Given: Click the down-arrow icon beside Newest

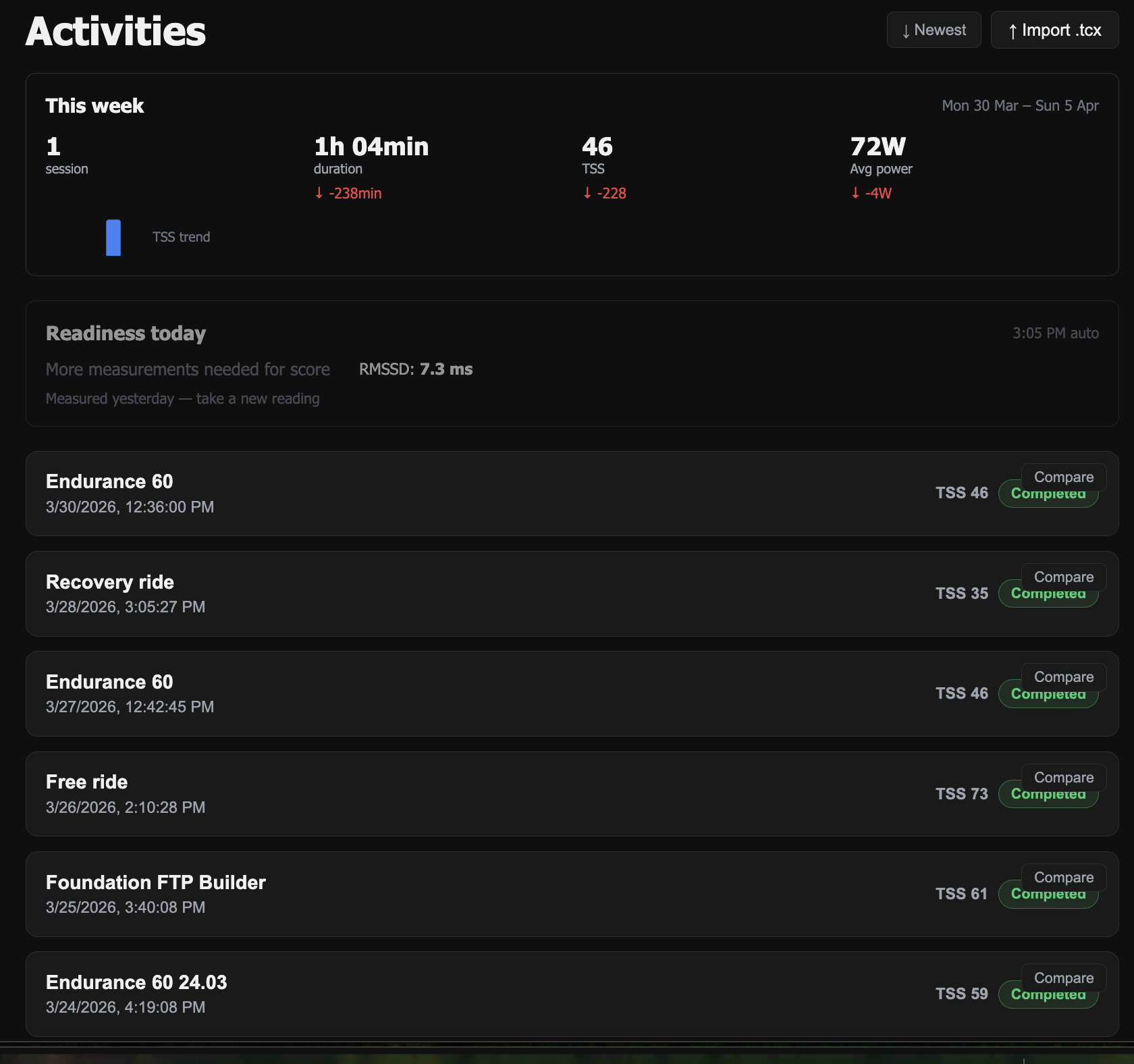Looking at the screenshot, I should coord(906,30).
